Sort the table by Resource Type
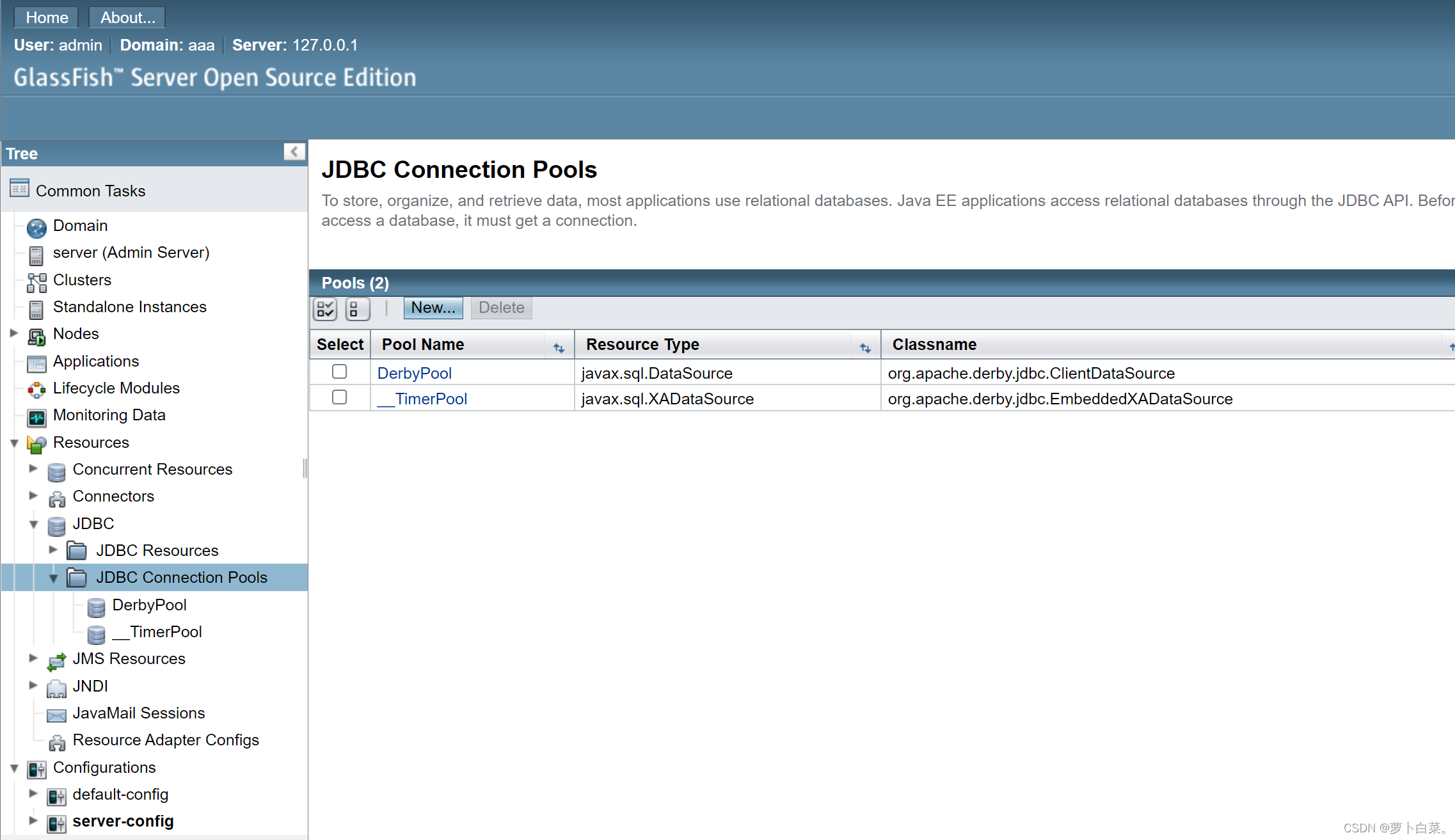The image size is (1455, 840). tap(865, 347)
